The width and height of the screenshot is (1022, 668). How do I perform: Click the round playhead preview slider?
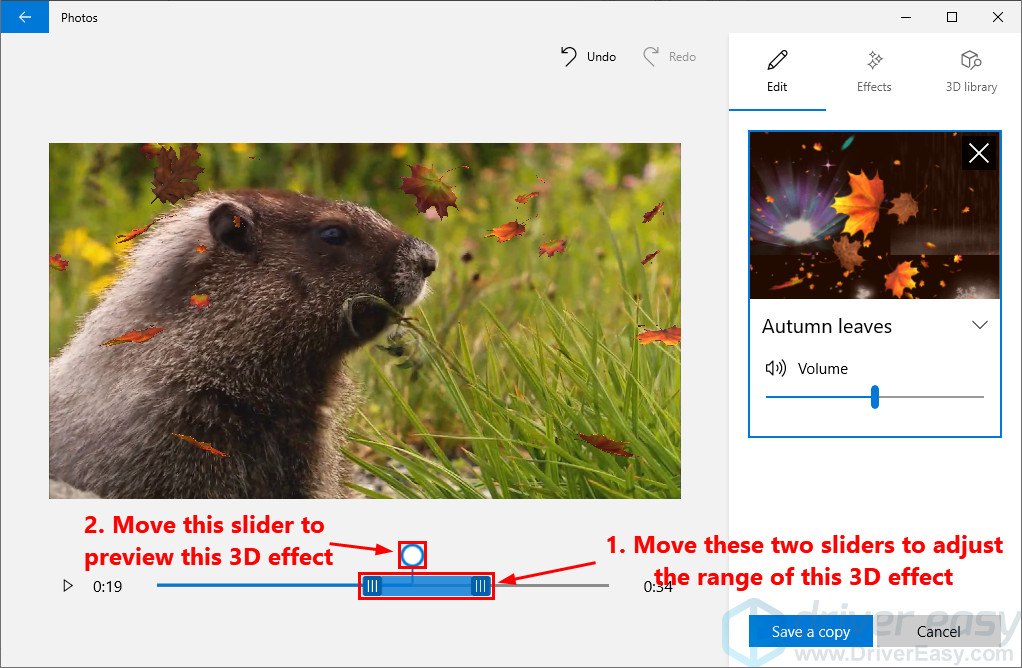tap(412, 555)
